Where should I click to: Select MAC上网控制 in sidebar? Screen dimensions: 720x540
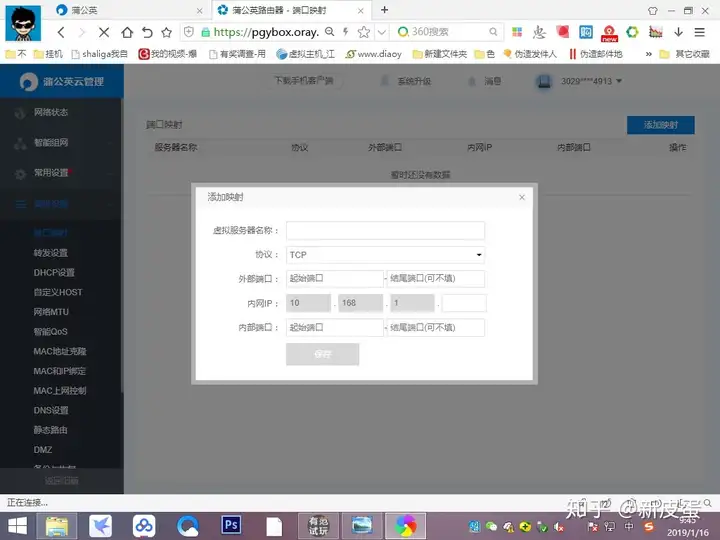pyautogui.click(x=60, y=391)
